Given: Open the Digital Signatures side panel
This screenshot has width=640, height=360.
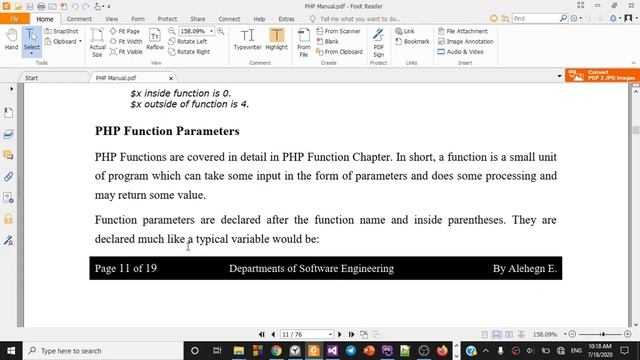Looking at the screenshot, I should 8,240.
